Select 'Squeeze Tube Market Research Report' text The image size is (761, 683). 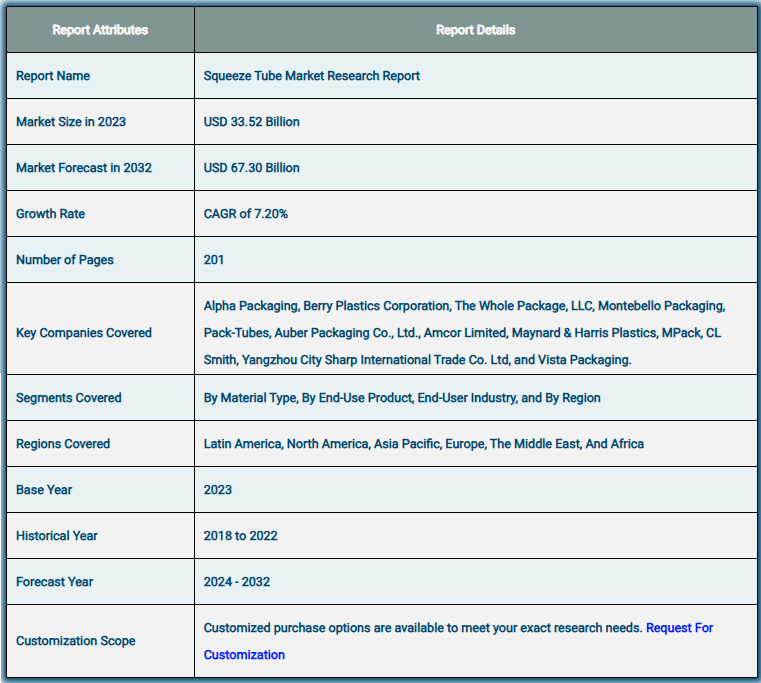(x=312, y=76)
